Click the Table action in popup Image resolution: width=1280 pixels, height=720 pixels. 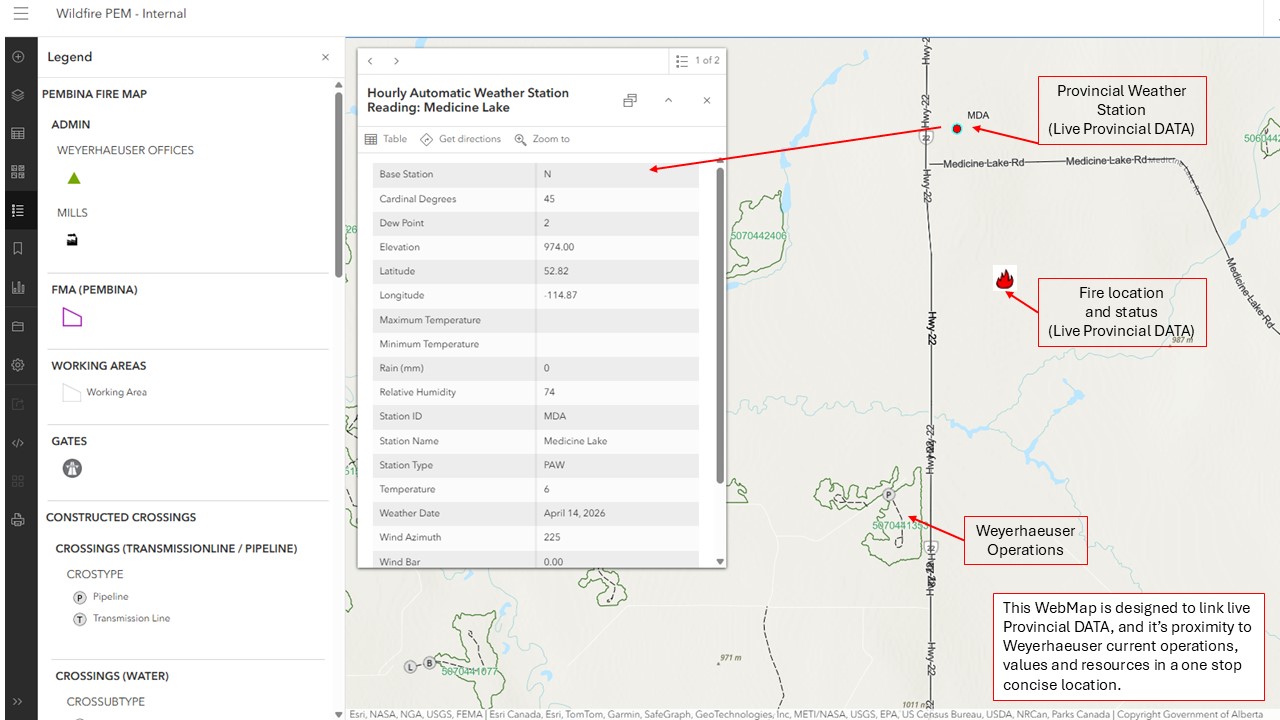(x=386, y=139)
